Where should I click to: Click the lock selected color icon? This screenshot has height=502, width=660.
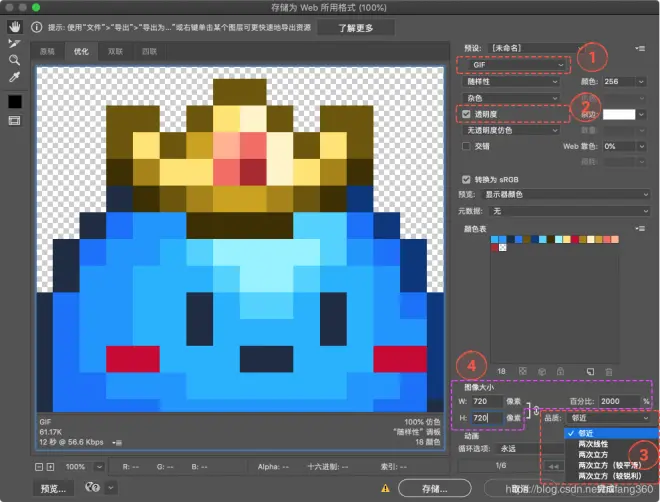coord(560,371)
